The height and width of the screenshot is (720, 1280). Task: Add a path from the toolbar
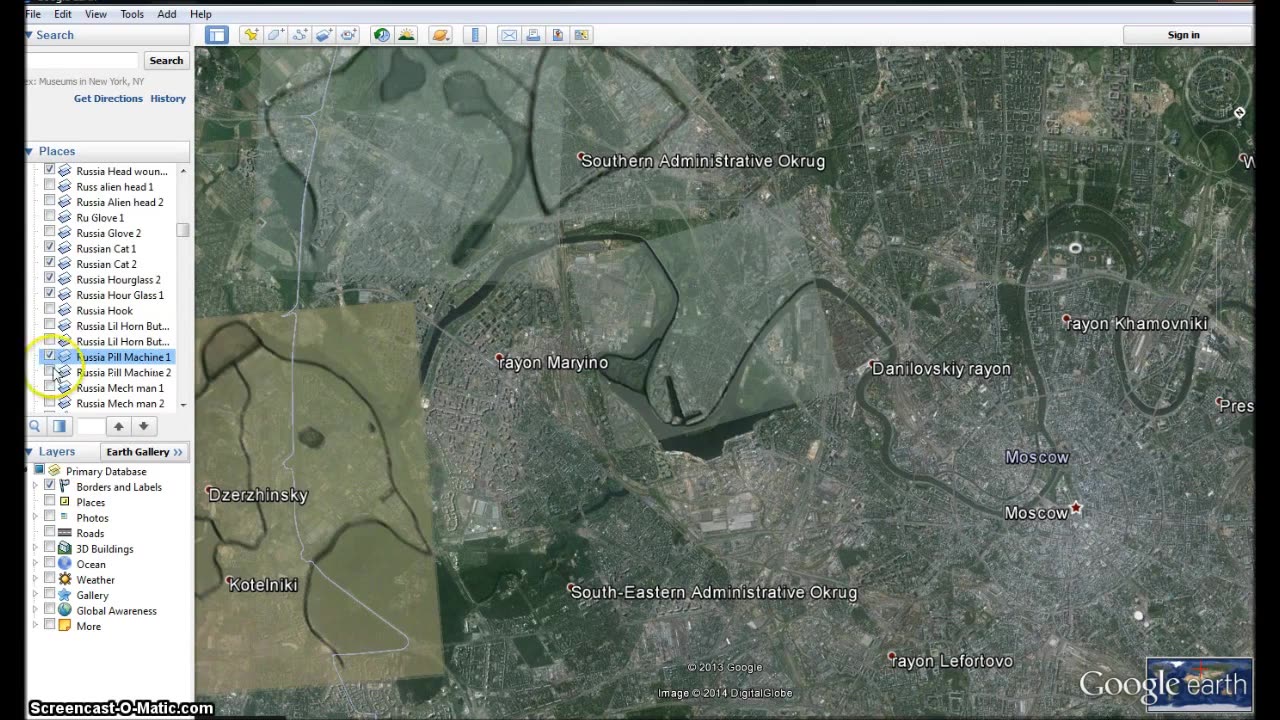coord(300,35)
